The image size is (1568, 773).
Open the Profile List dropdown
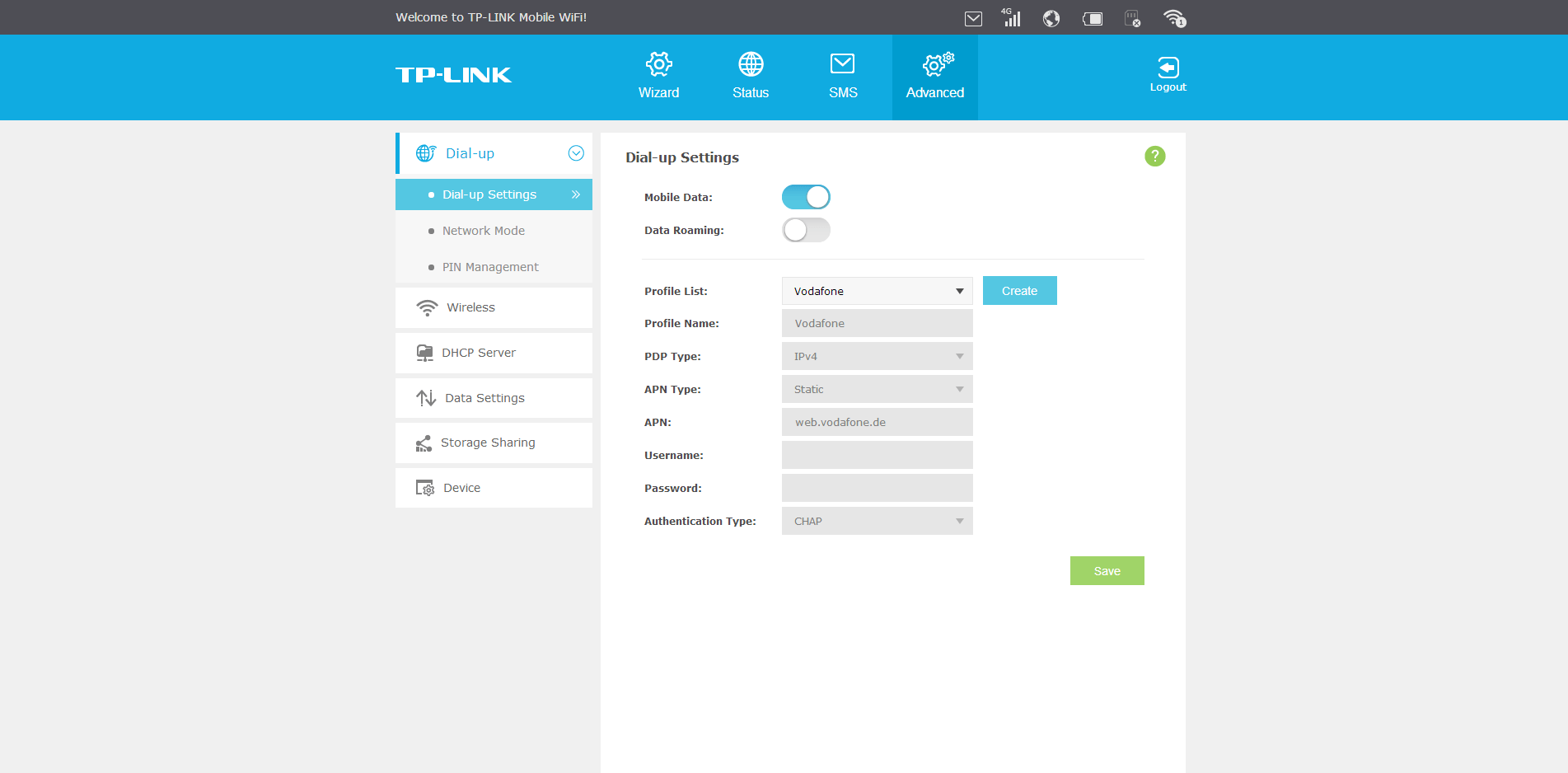pyautogui.click(x=877, y=291)
